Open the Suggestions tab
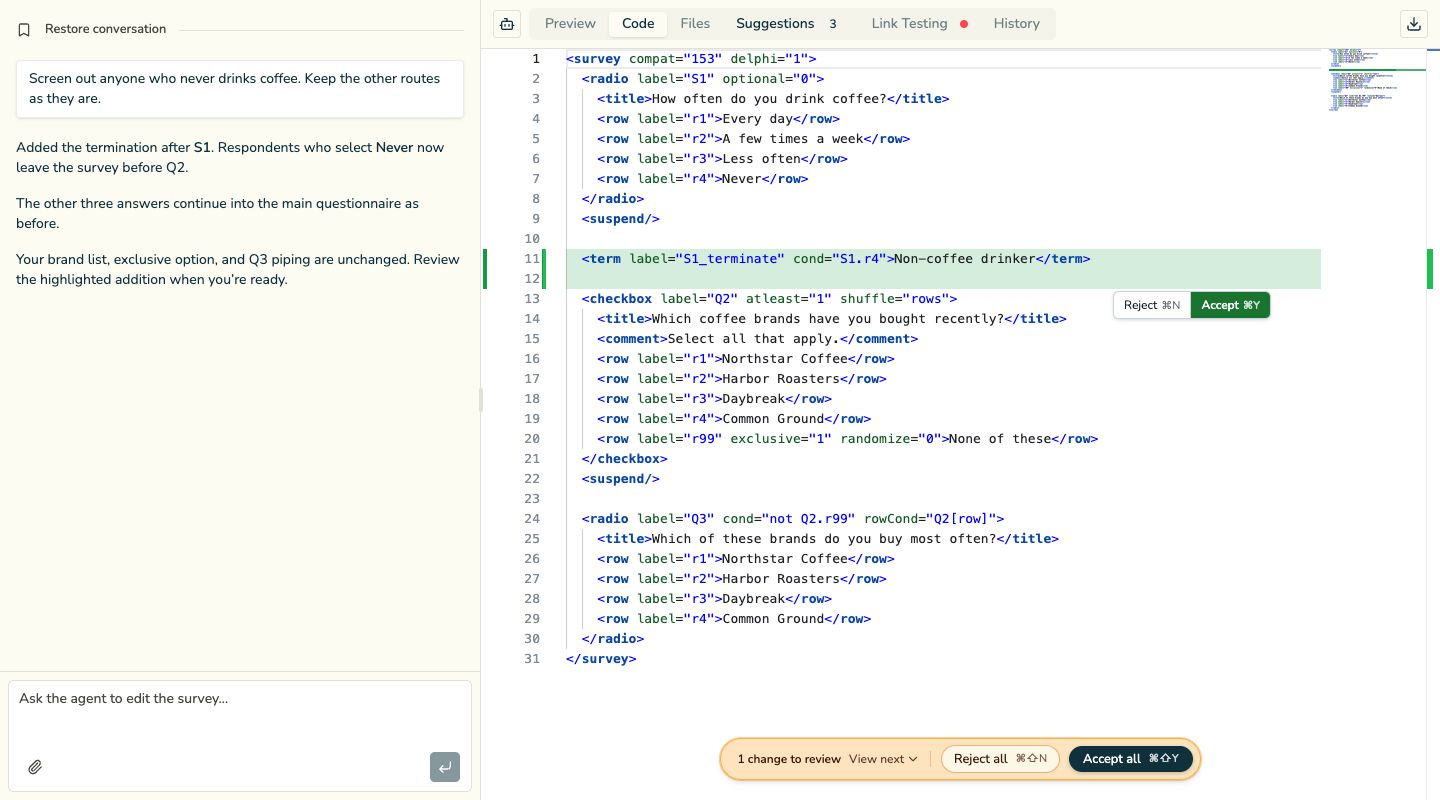Image resolution: width=1440 pixels, height=800 pixels. coord(787,24)
